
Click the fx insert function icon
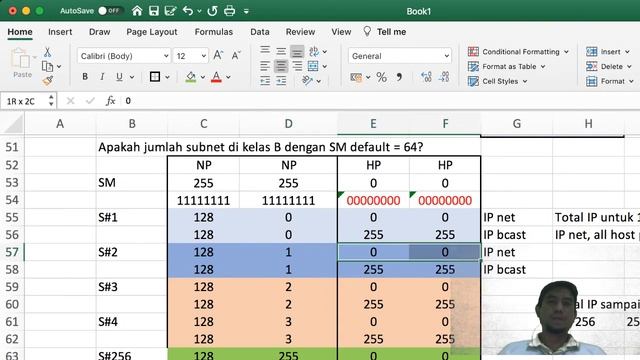(110, 101)
